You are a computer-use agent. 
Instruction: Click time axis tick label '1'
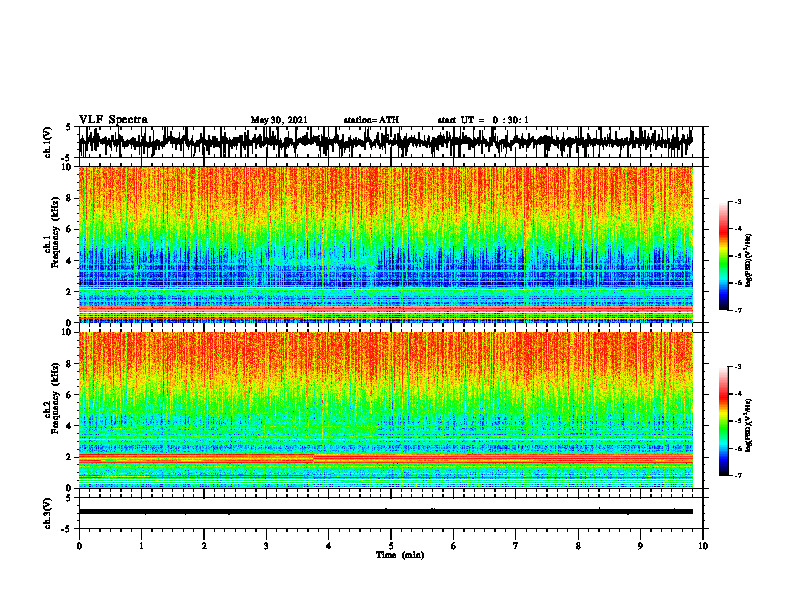pyautogui.click(x=141, y=546)
